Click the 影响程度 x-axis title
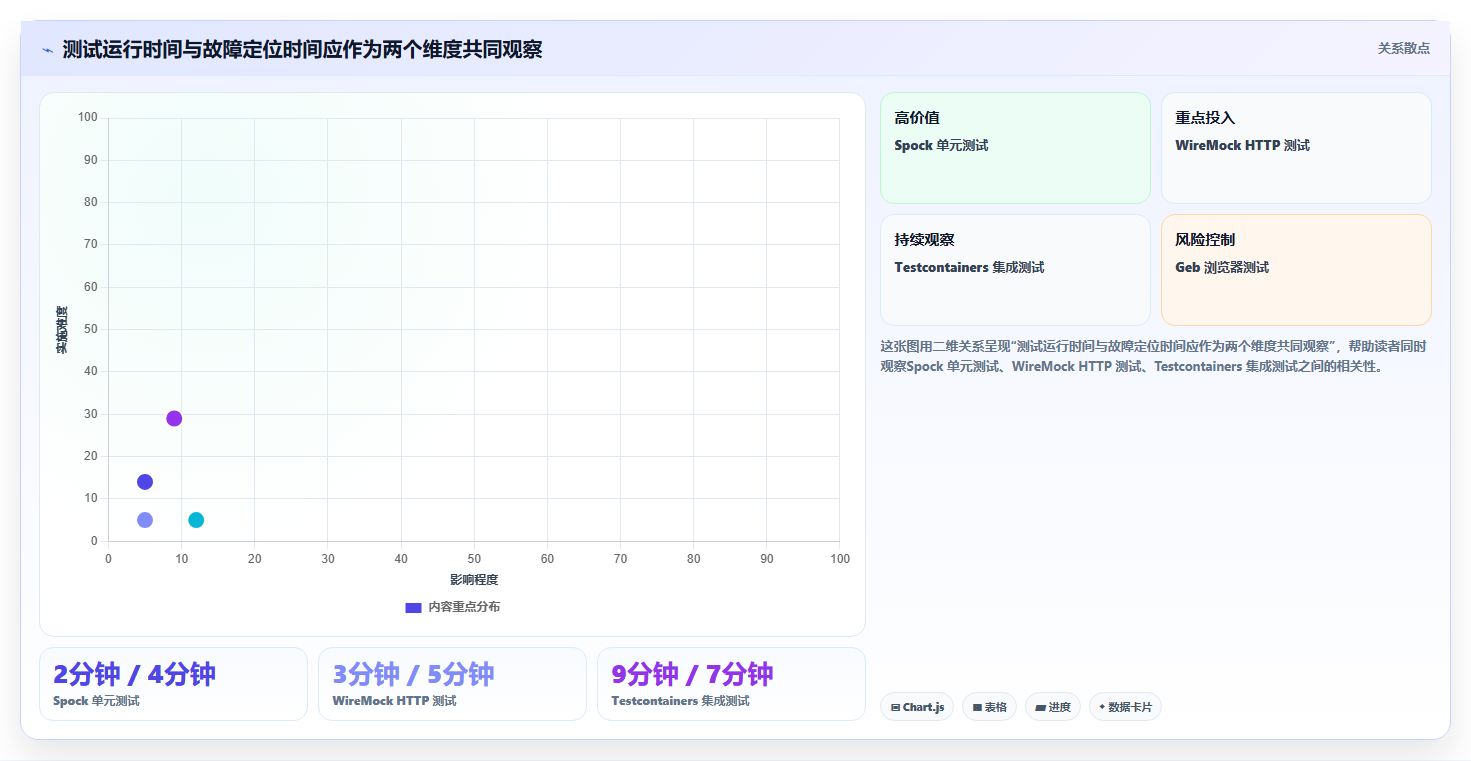 tap(474, 580)
